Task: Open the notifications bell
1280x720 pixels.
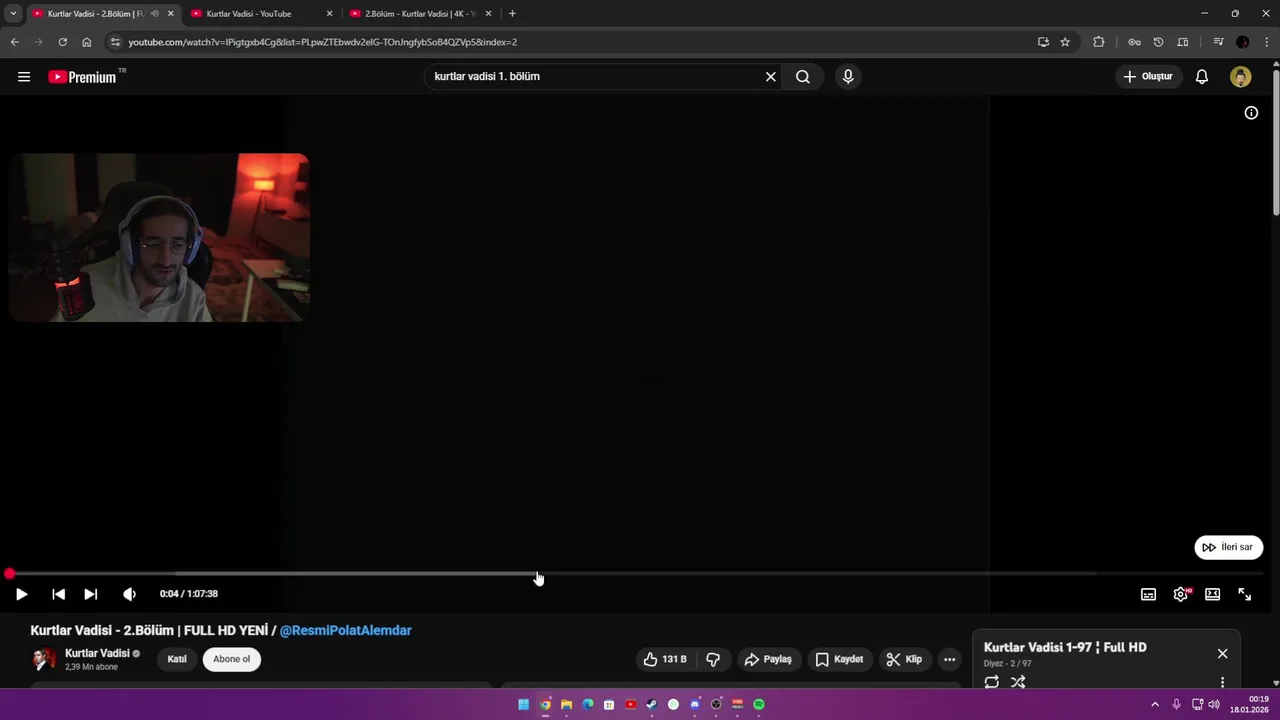Action: 1202,77
